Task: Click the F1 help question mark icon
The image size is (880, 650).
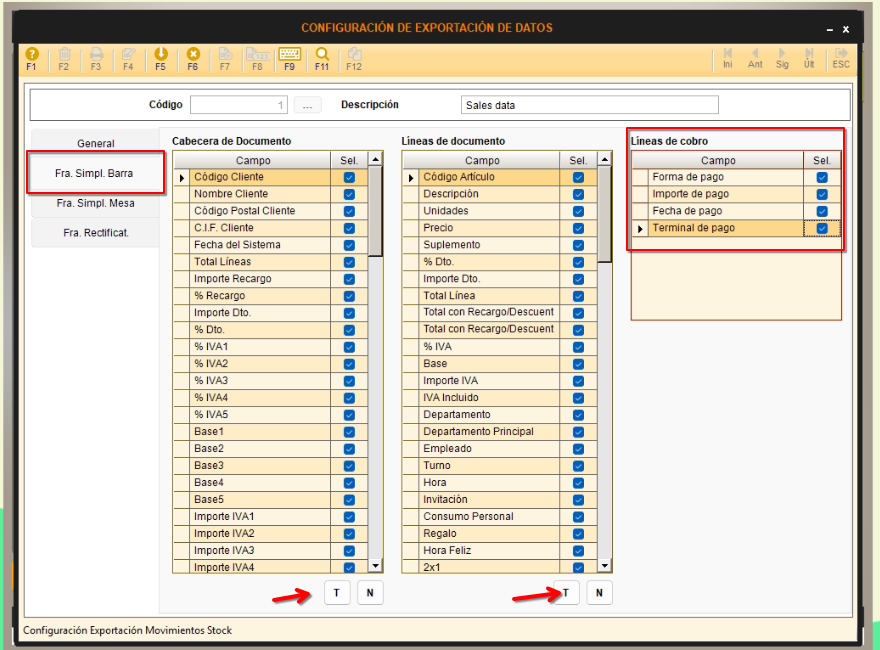Action: pos(31,54)
